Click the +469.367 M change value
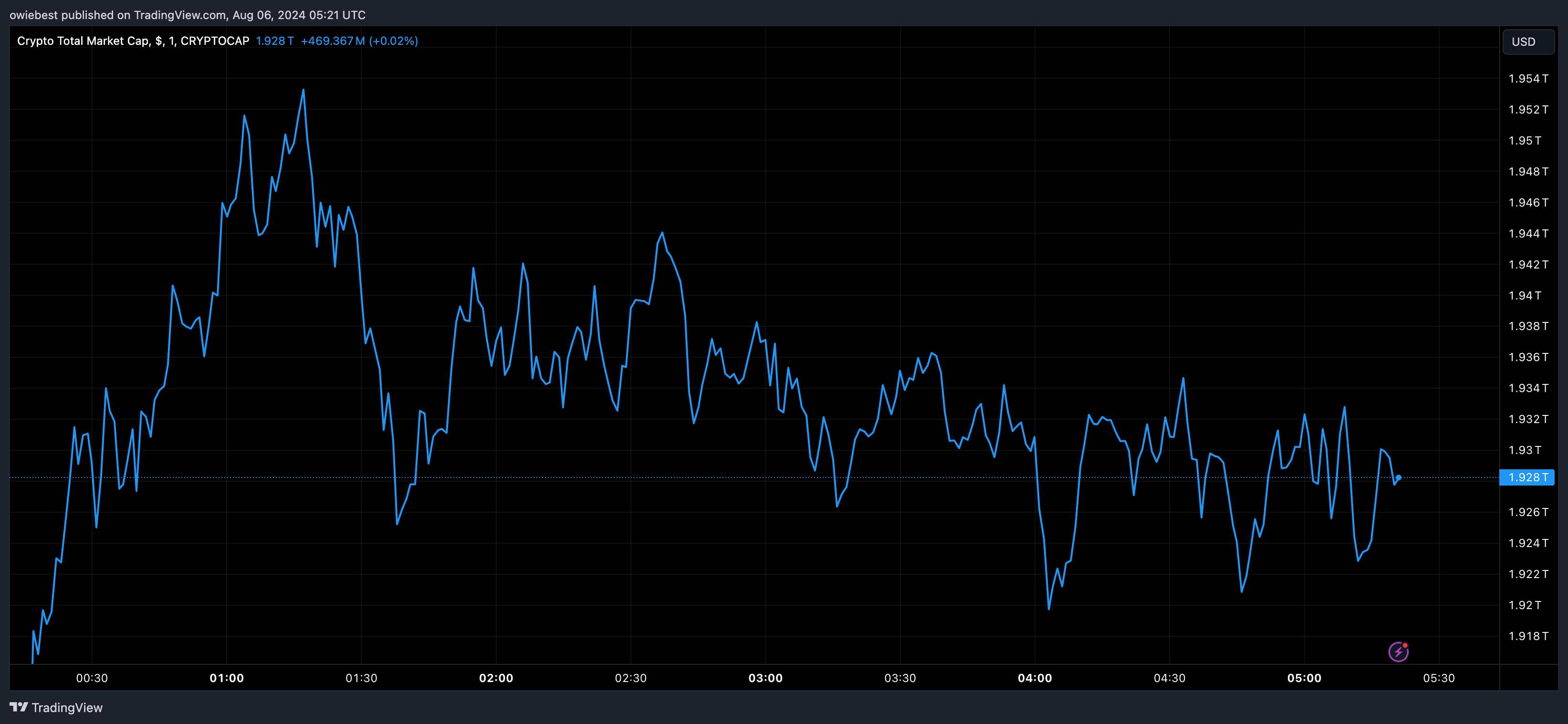 (332, 41)
